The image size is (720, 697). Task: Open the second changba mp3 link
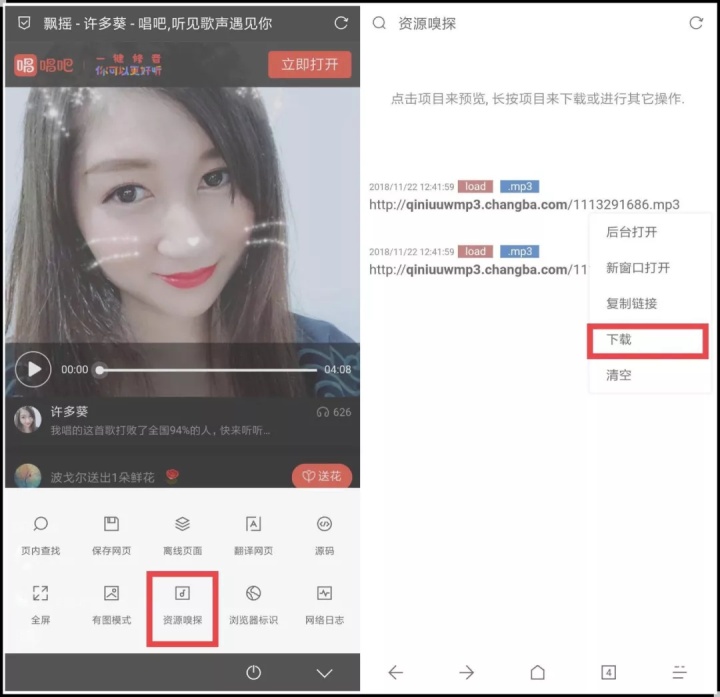point(478,270)
